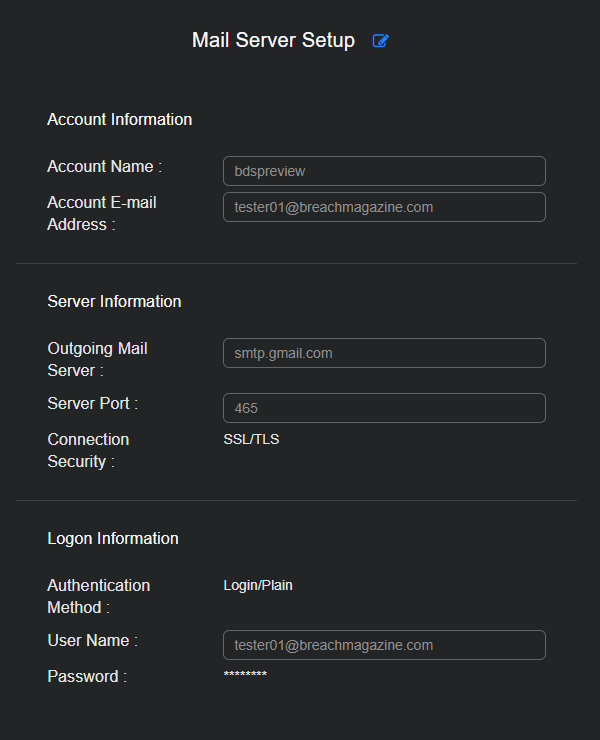Focus the Account E-mail Address input box
Screen dimensions: 600x740
(384, 207)
